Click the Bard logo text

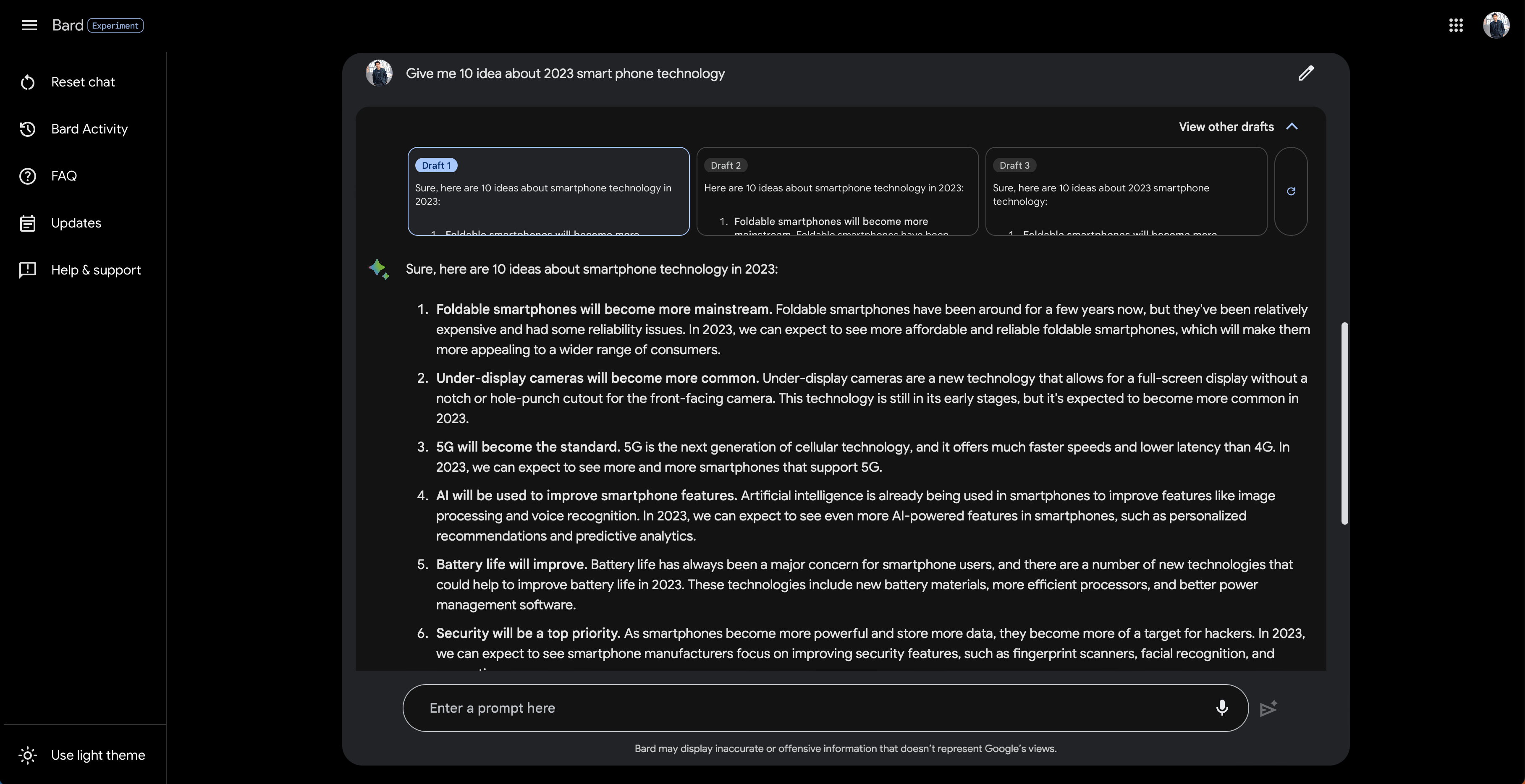(68, 26)
